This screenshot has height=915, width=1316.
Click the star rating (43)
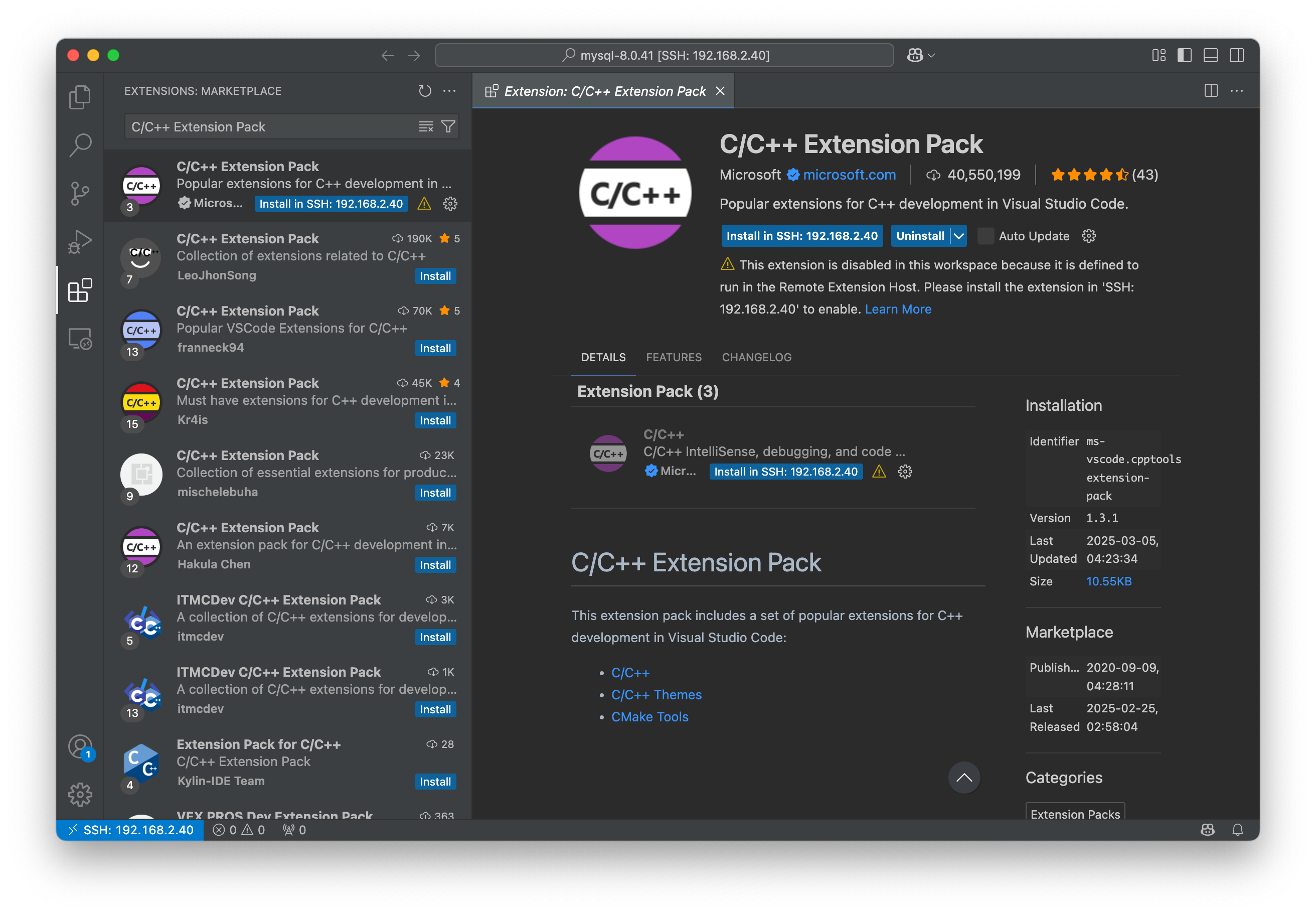click(1104, 175)
